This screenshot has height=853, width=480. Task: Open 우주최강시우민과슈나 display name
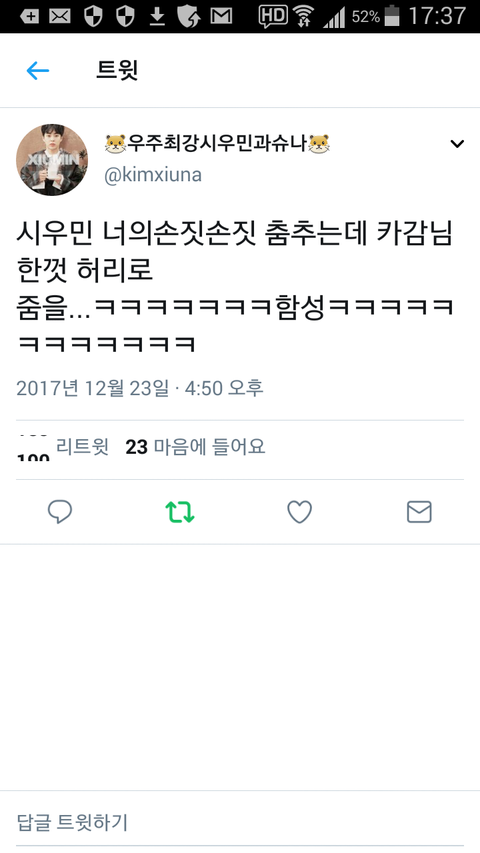[x=217, y=144]
